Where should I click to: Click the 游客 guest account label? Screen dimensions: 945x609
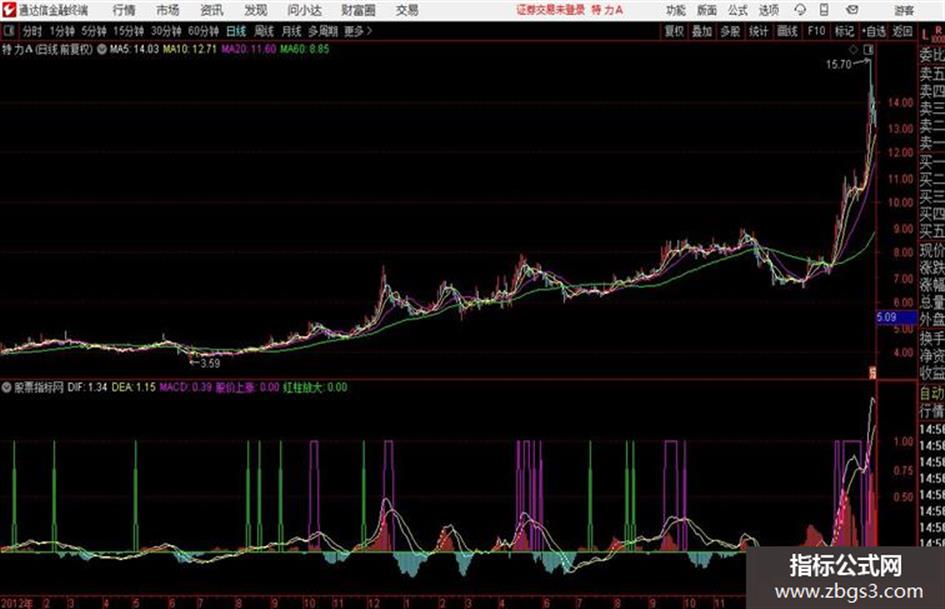(x=904, y=10)
